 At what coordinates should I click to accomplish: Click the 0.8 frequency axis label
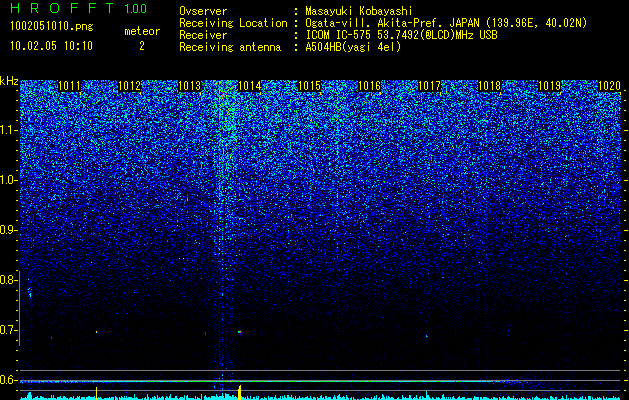click(x=8, y=280)
